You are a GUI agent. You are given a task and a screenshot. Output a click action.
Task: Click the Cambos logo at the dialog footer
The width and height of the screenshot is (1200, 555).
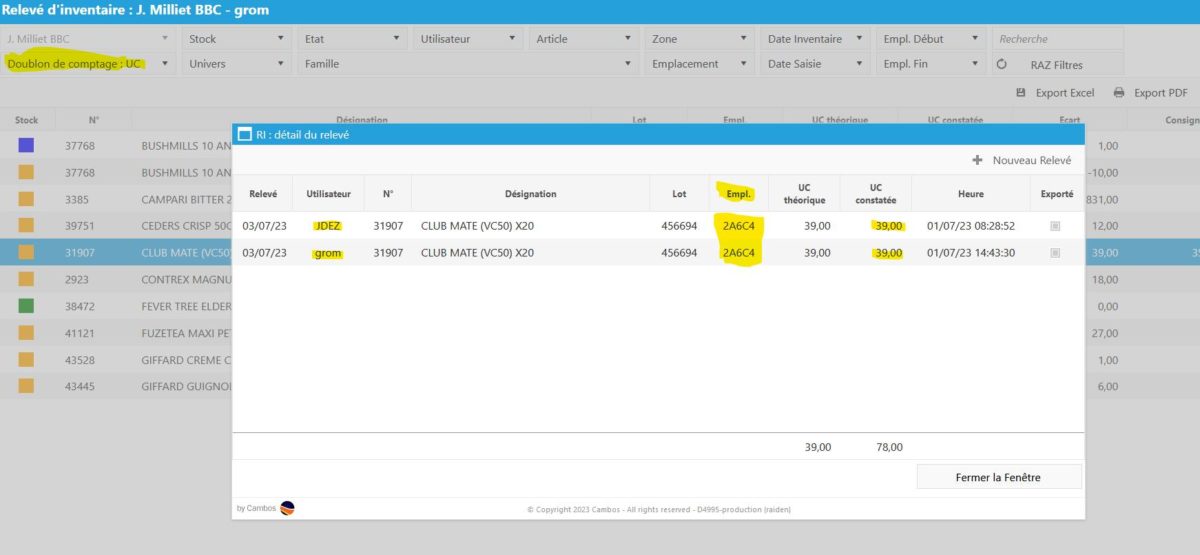tap(287, 508)
